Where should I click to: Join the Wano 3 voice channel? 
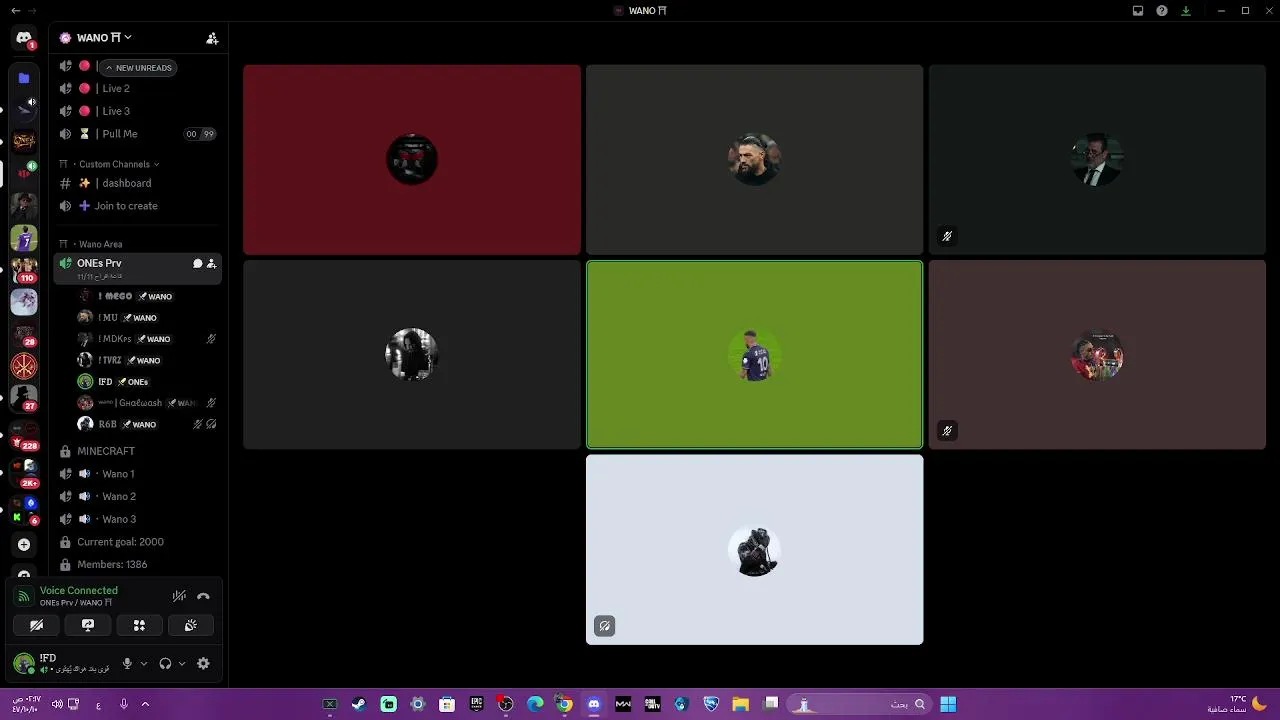click(x=138, y=519)
